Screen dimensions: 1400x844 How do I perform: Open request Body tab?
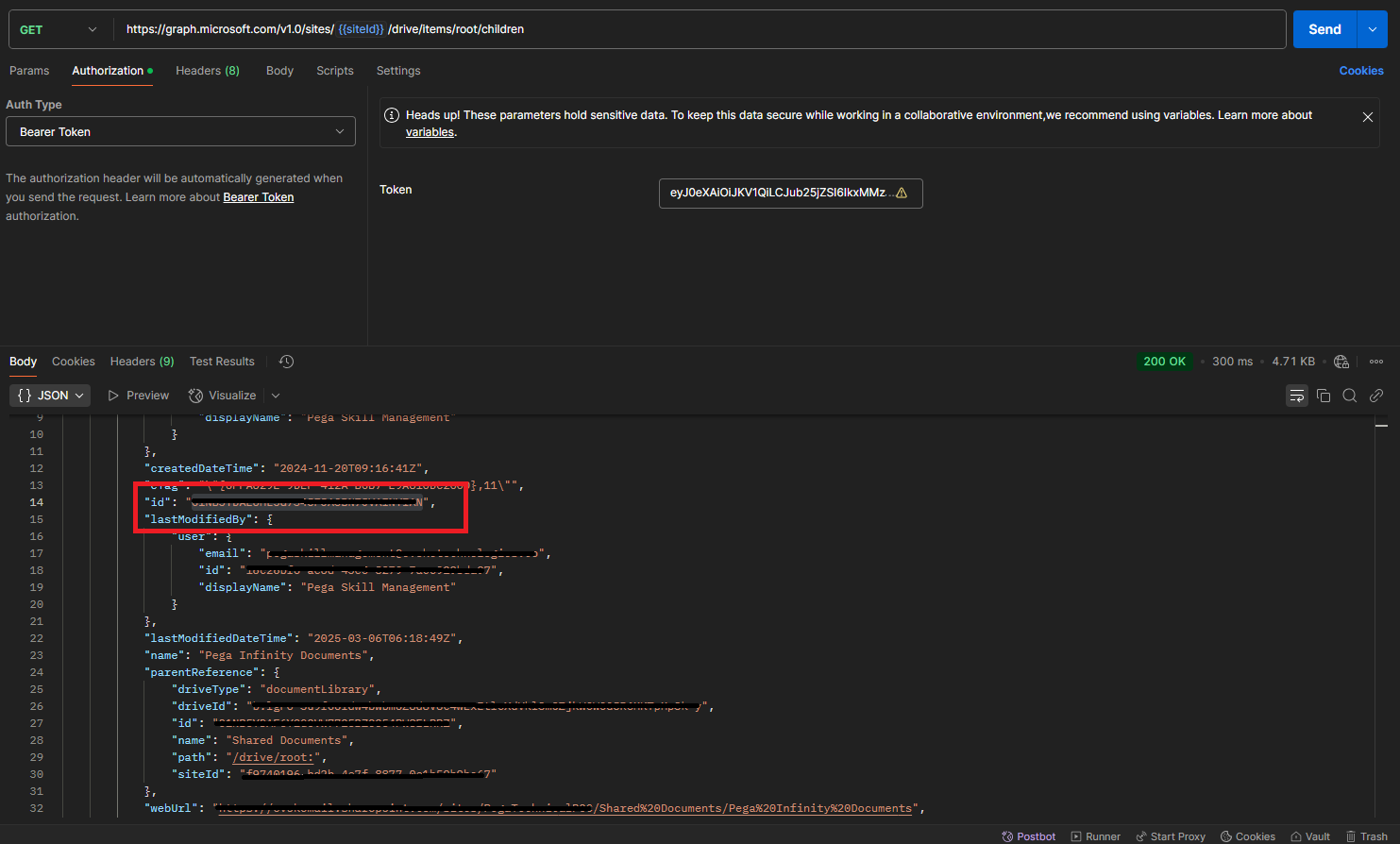279,71
